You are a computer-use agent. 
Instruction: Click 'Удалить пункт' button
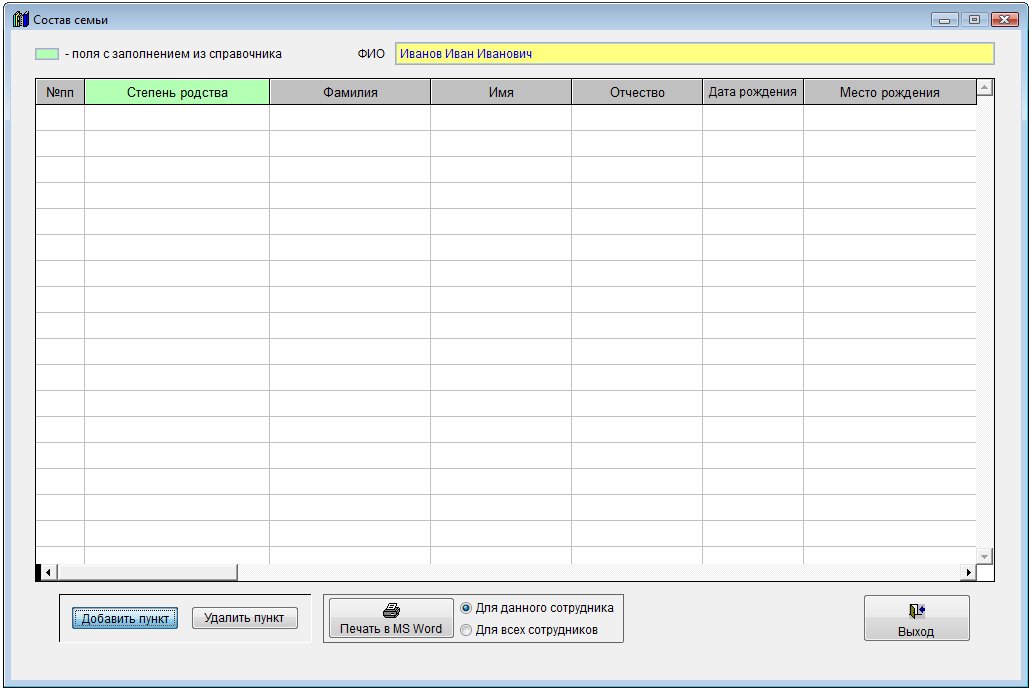[244, 618]
